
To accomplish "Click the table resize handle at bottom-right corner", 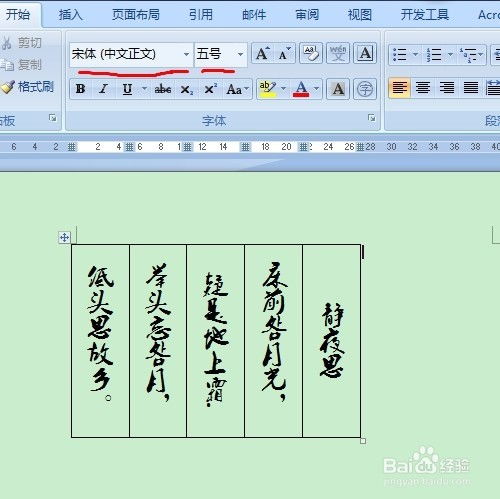I will (x=363, y=441).
